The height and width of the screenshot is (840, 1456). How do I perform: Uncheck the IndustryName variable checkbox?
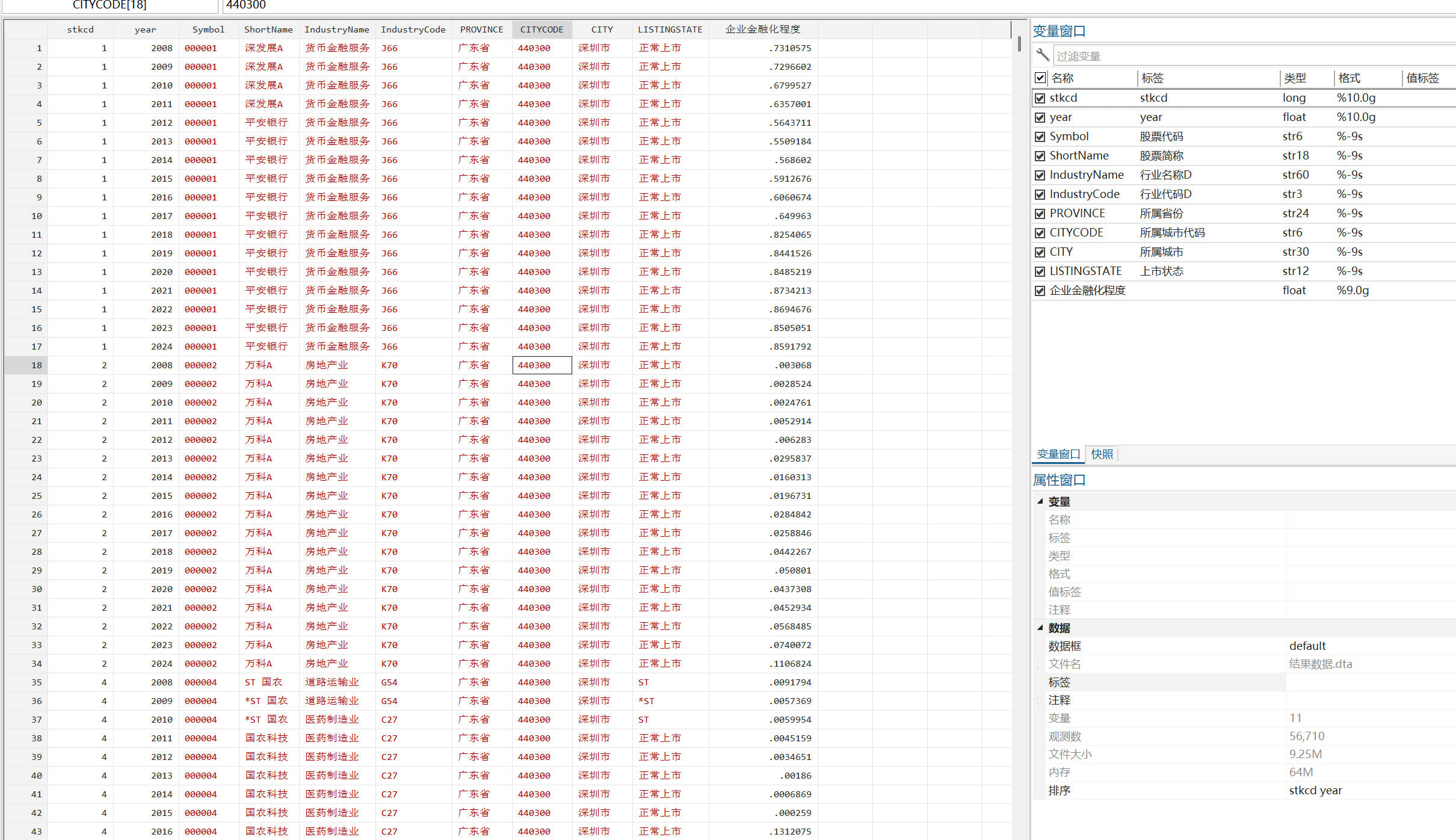pos(1040,175)
